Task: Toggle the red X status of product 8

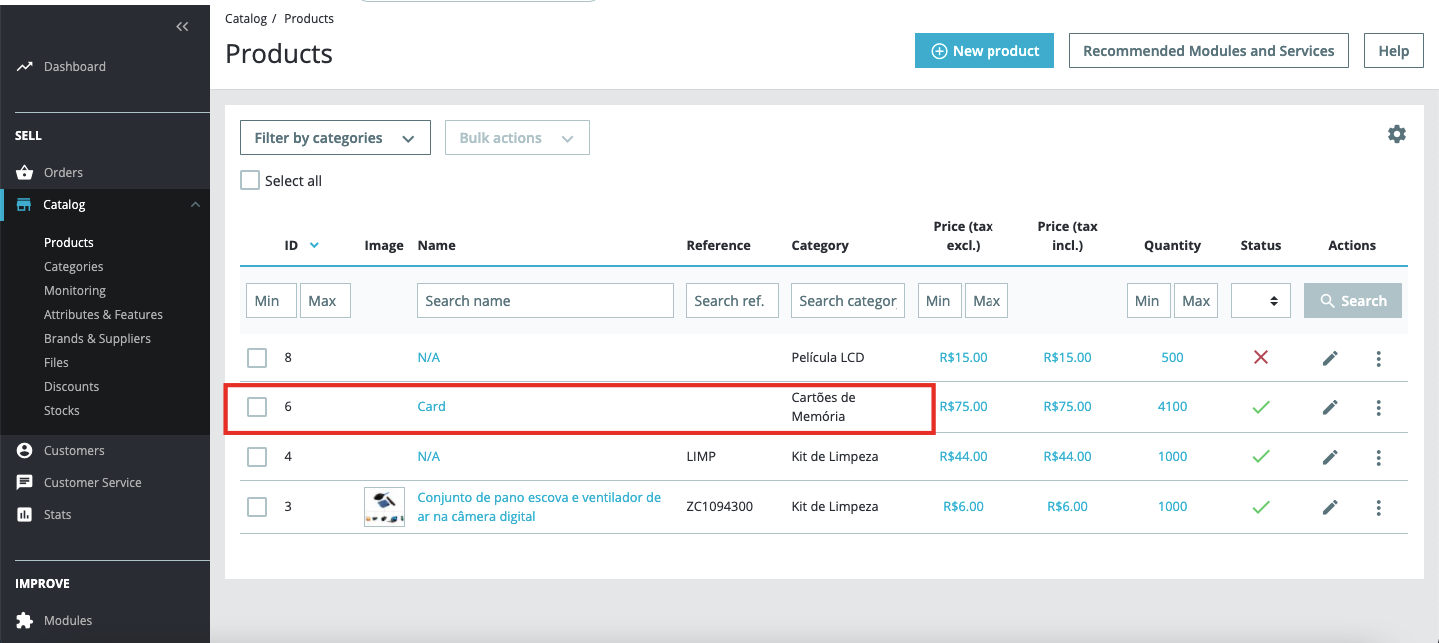Action: click(1260, 357)
